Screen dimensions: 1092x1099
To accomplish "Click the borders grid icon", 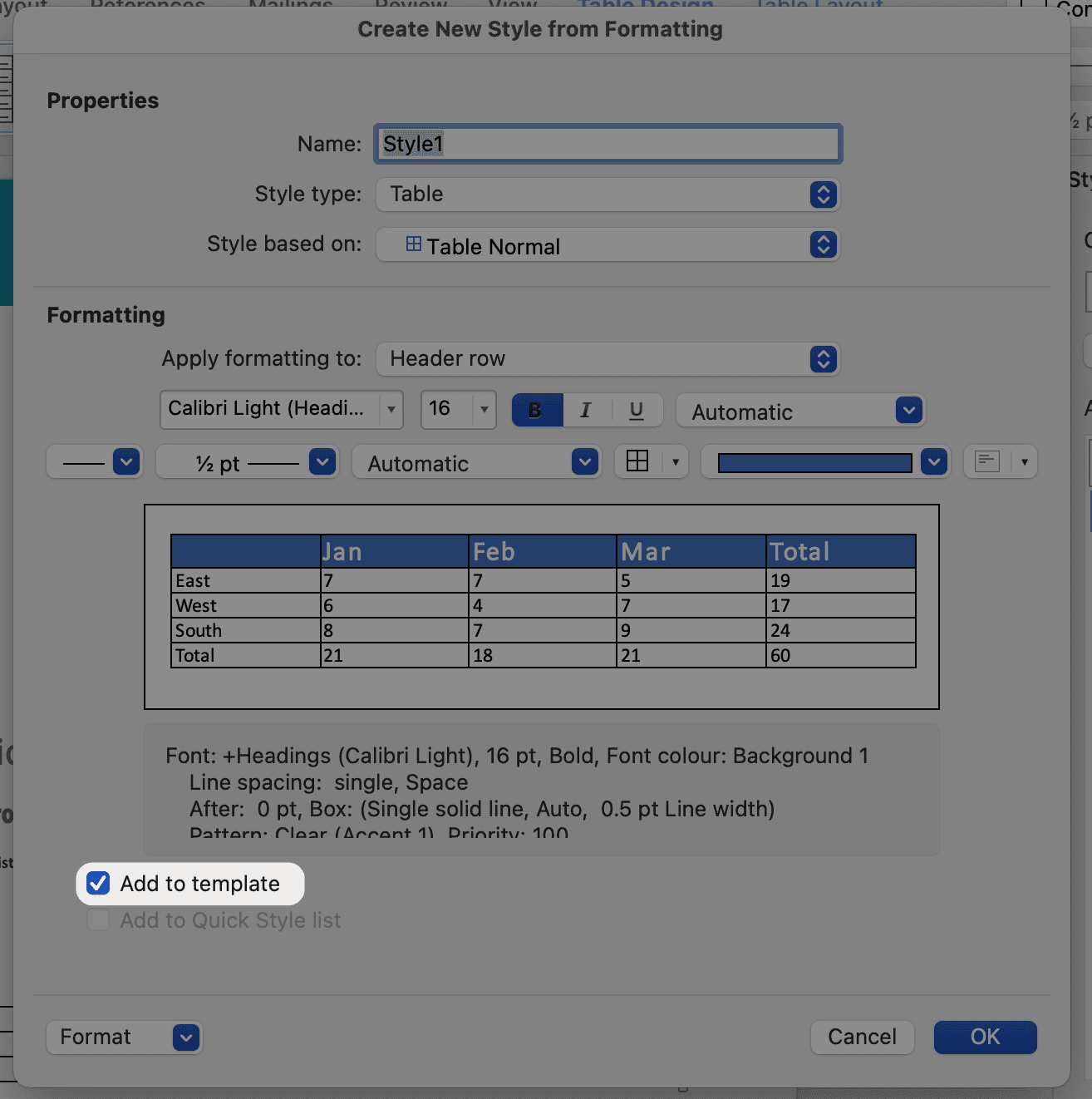I will pos(637,461).
